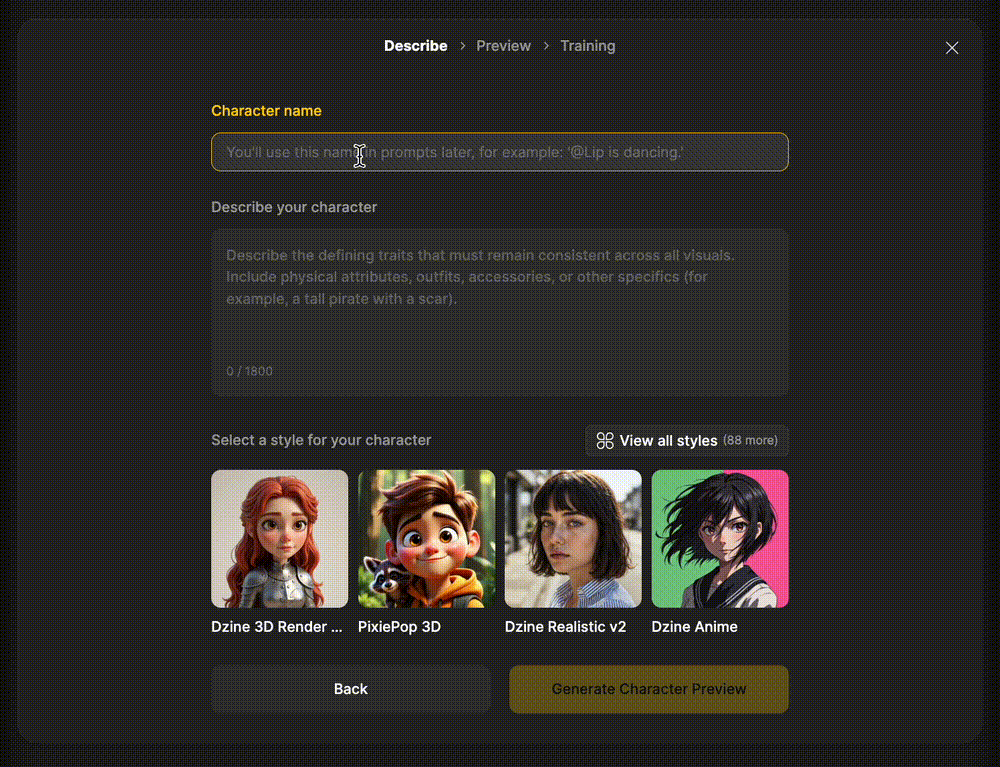Image resolution: width=1000 pixels, height=767 pixels.
Task: Focus the Character name input field
Action: 500,152
